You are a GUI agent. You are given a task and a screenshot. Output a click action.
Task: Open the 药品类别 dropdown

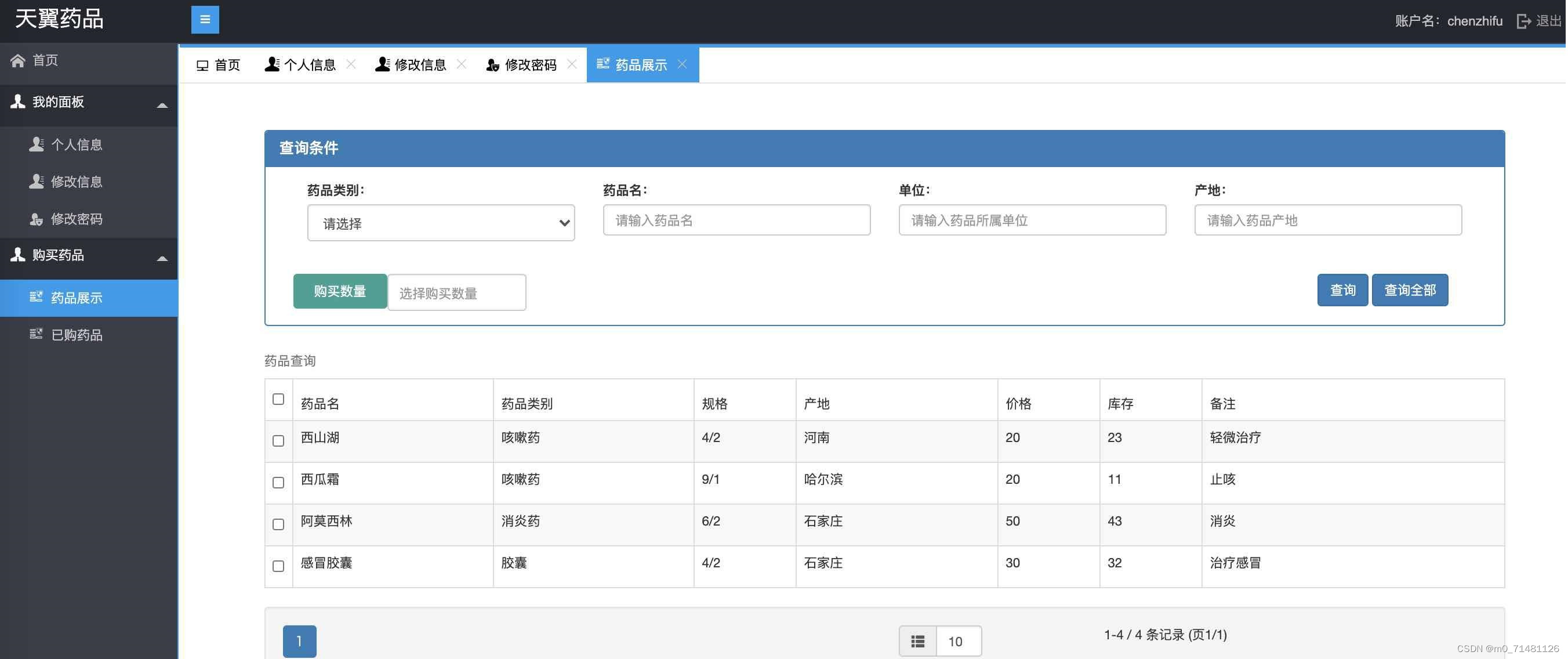[x=441, y=223]
